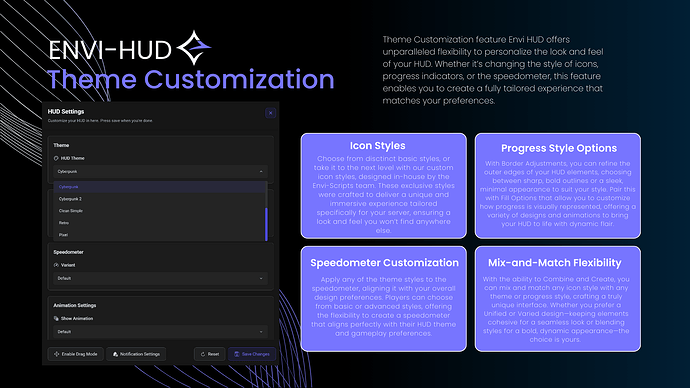690x388 pixels.
Task: Expand the Speedometer Variant dropdown
Action: coord(161,278)
